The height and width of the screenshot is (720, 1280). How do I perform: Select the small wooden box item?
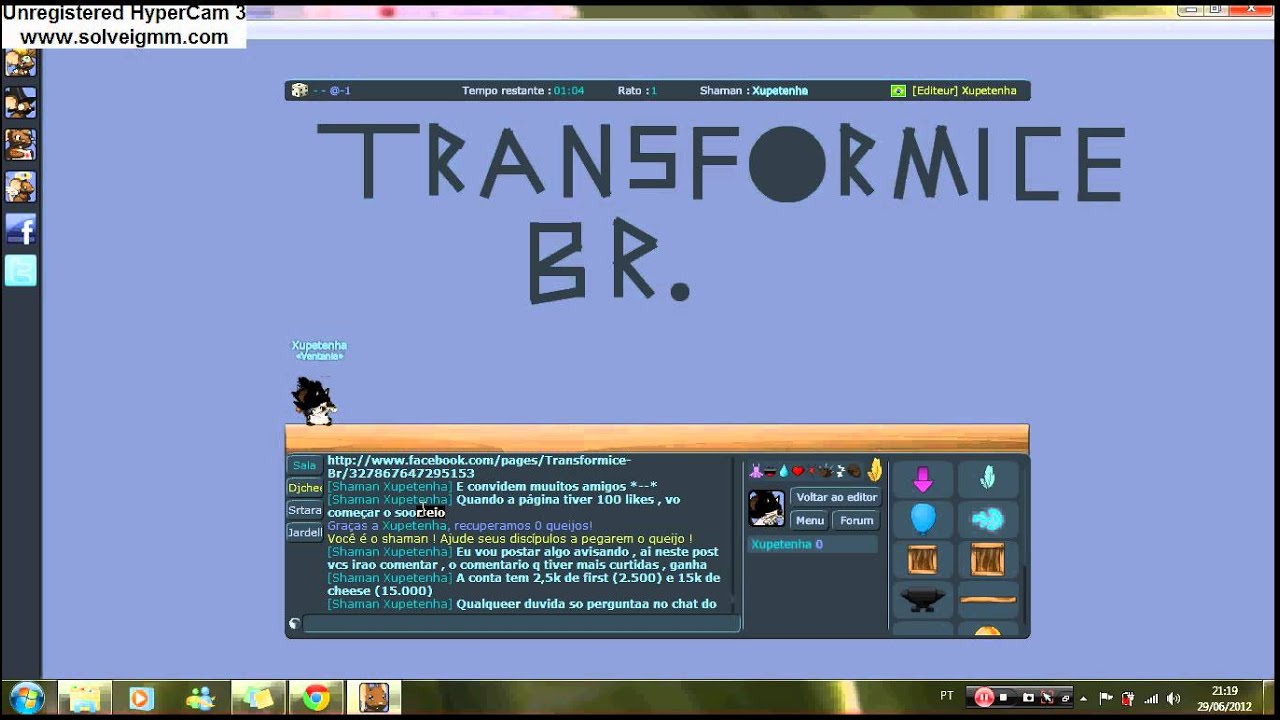922,559
